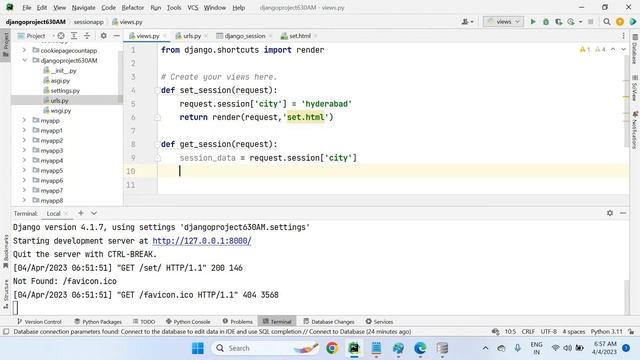Open IDE updates orange icon
This screenshot has height=360, width=640.
click(x=620, y=22)
